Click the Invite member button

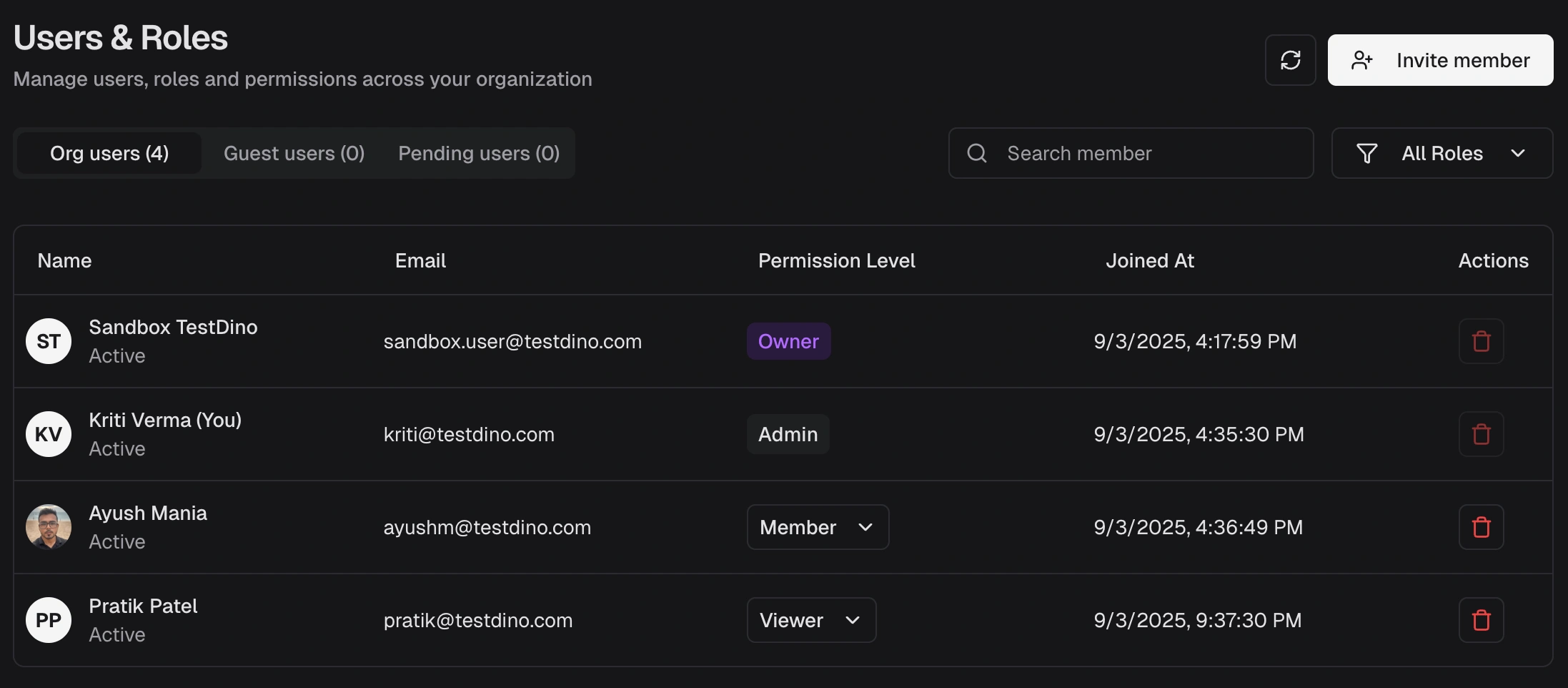tap(1440, 60)
